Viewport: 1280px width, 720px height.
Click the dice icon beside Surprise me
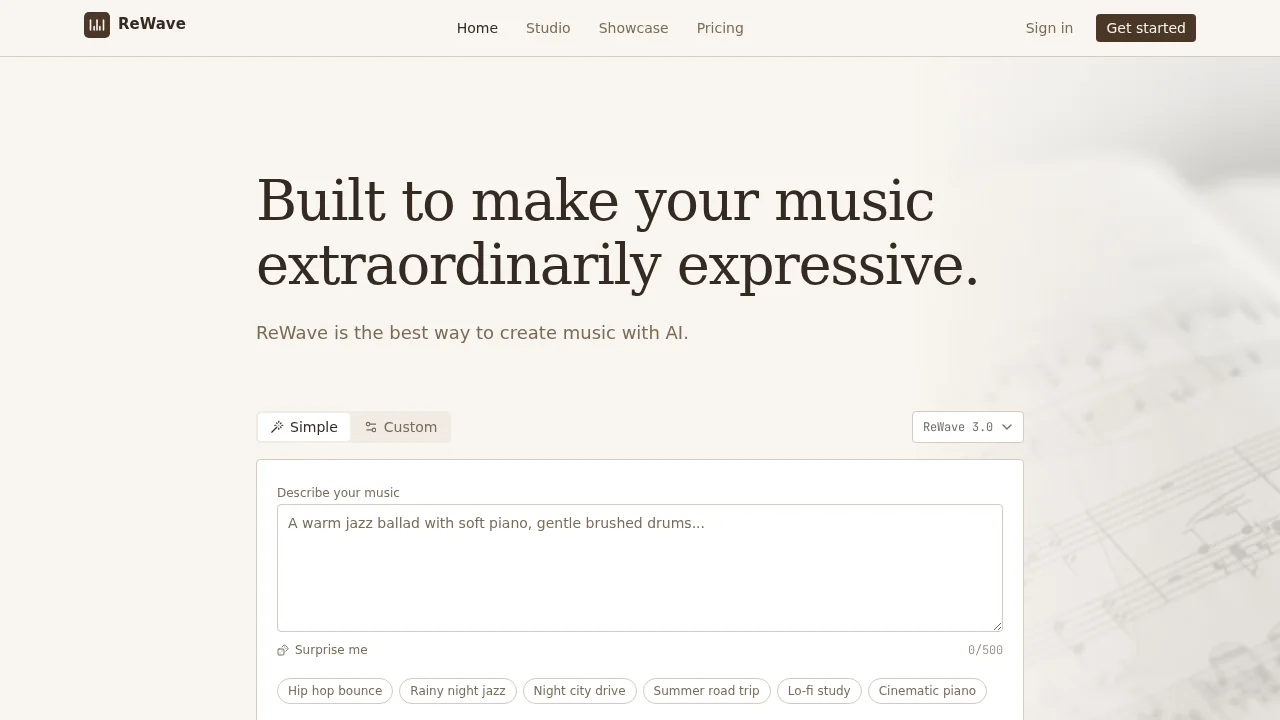(283, 650)
